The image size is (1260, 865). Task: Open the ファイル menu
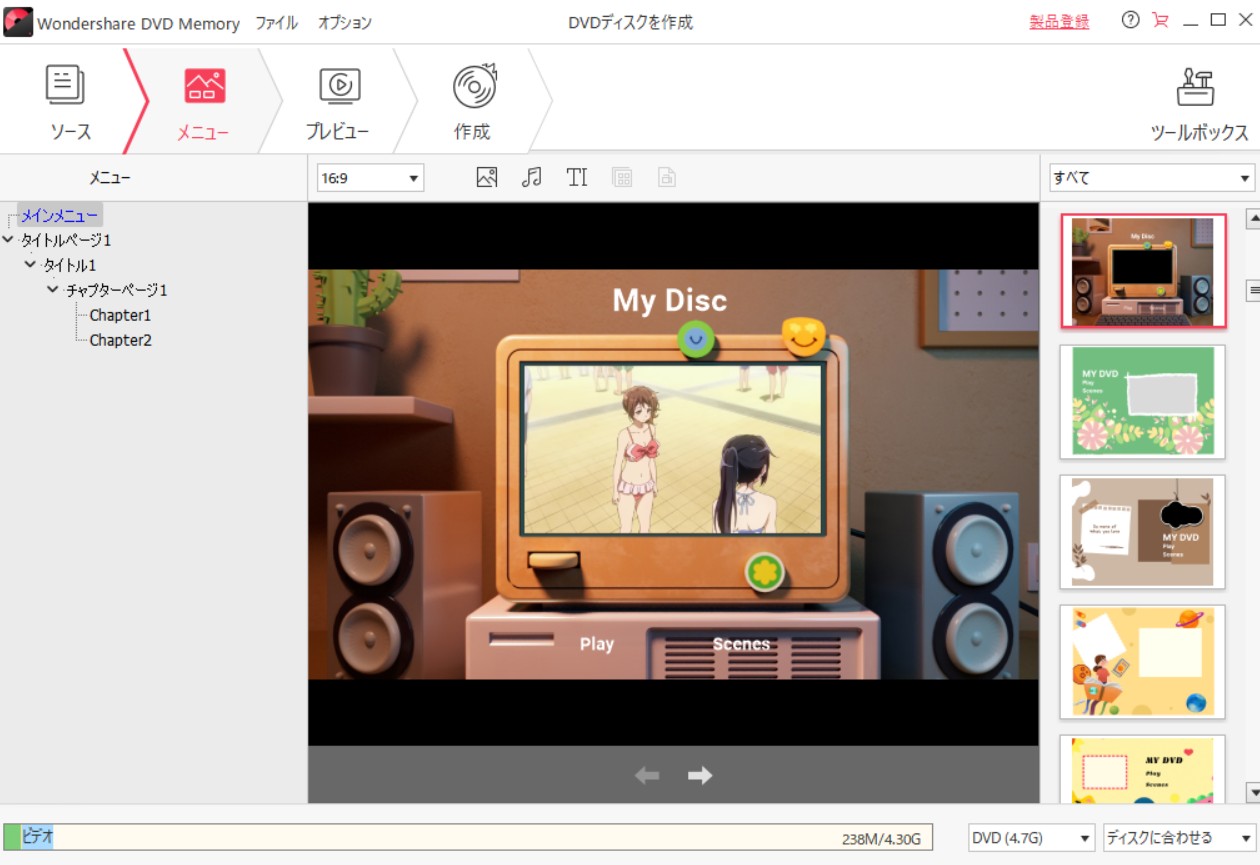(276, 22)
